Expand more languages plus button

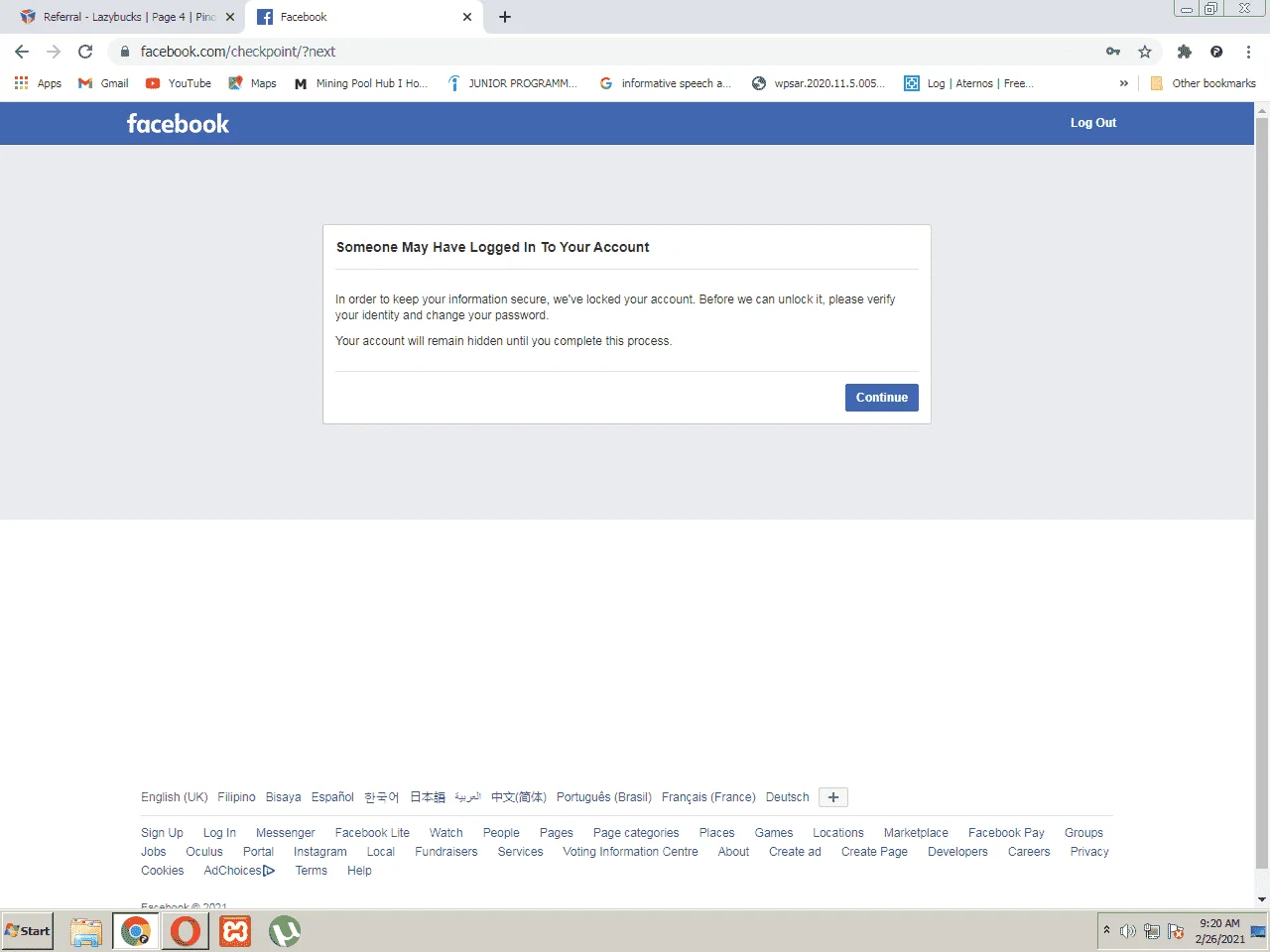point(833,797)
